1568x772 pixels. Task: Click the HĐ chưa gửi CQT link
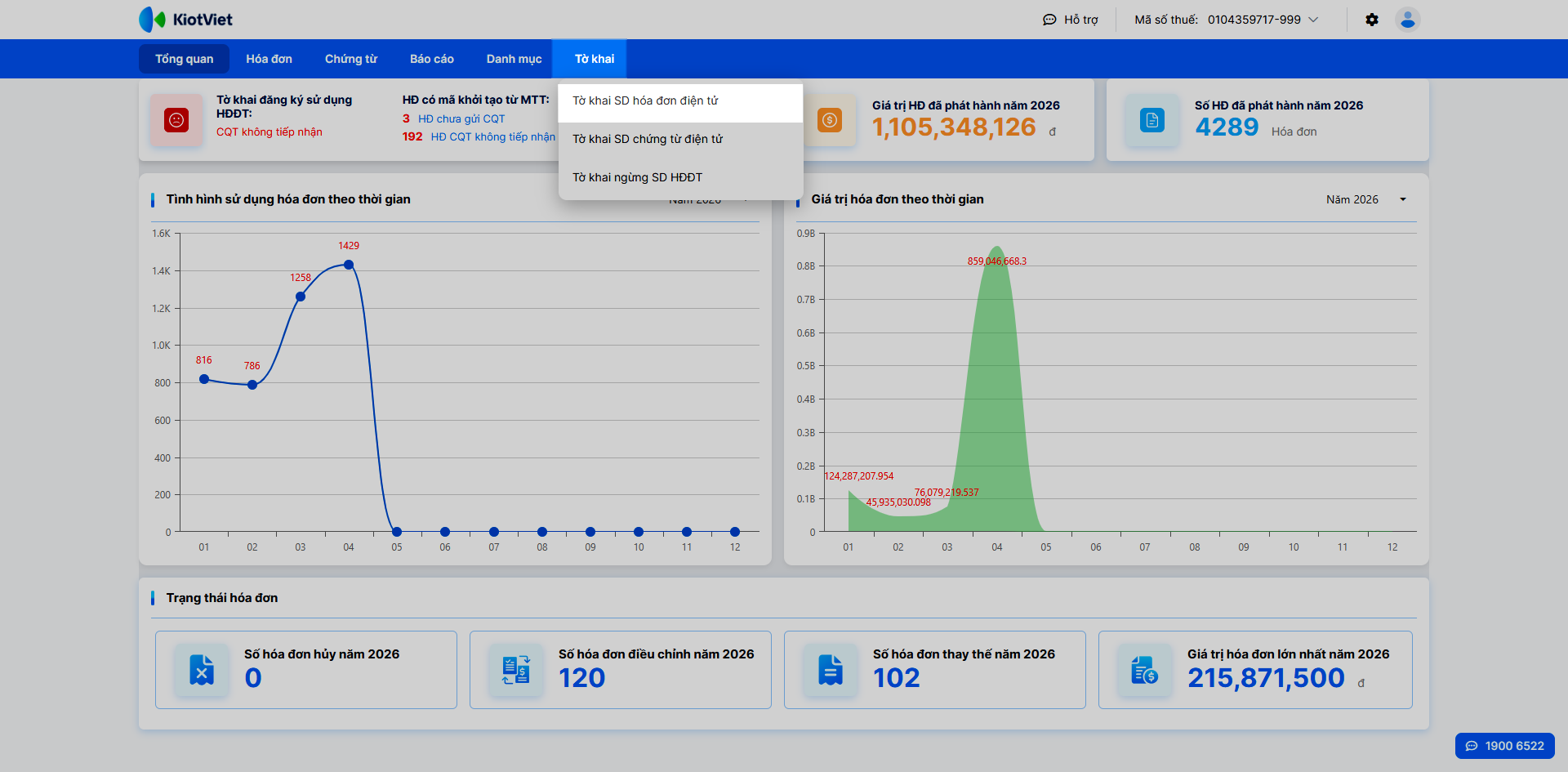click(x=461, y=118)
